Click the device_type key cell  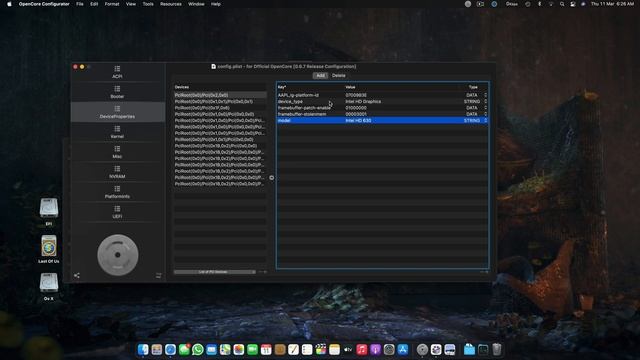[x=290, y=101]
